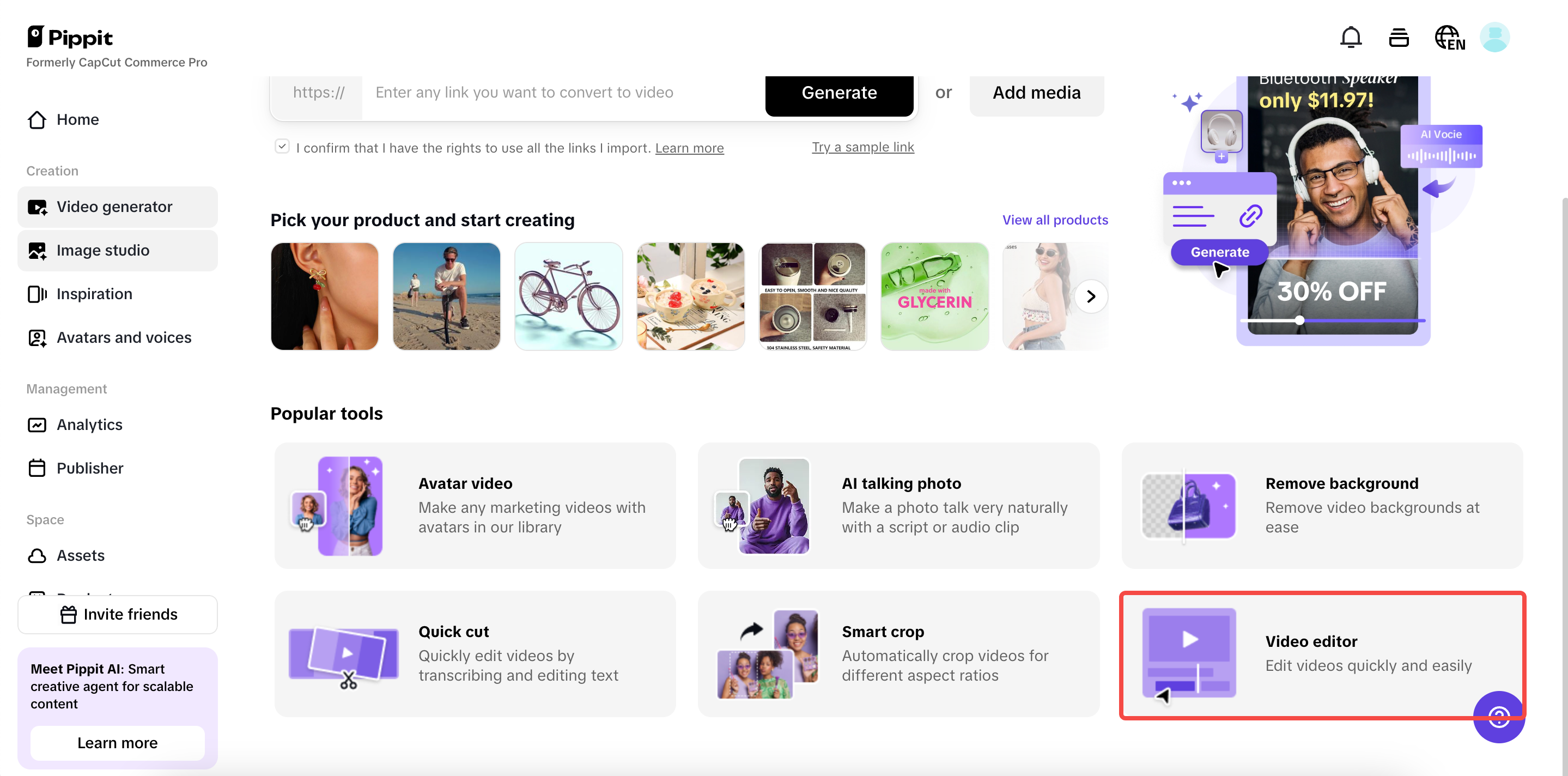This screenshot has width=1568, height=776.
Task: Go to Inspiration section
Action: click(x=94, y=294)
